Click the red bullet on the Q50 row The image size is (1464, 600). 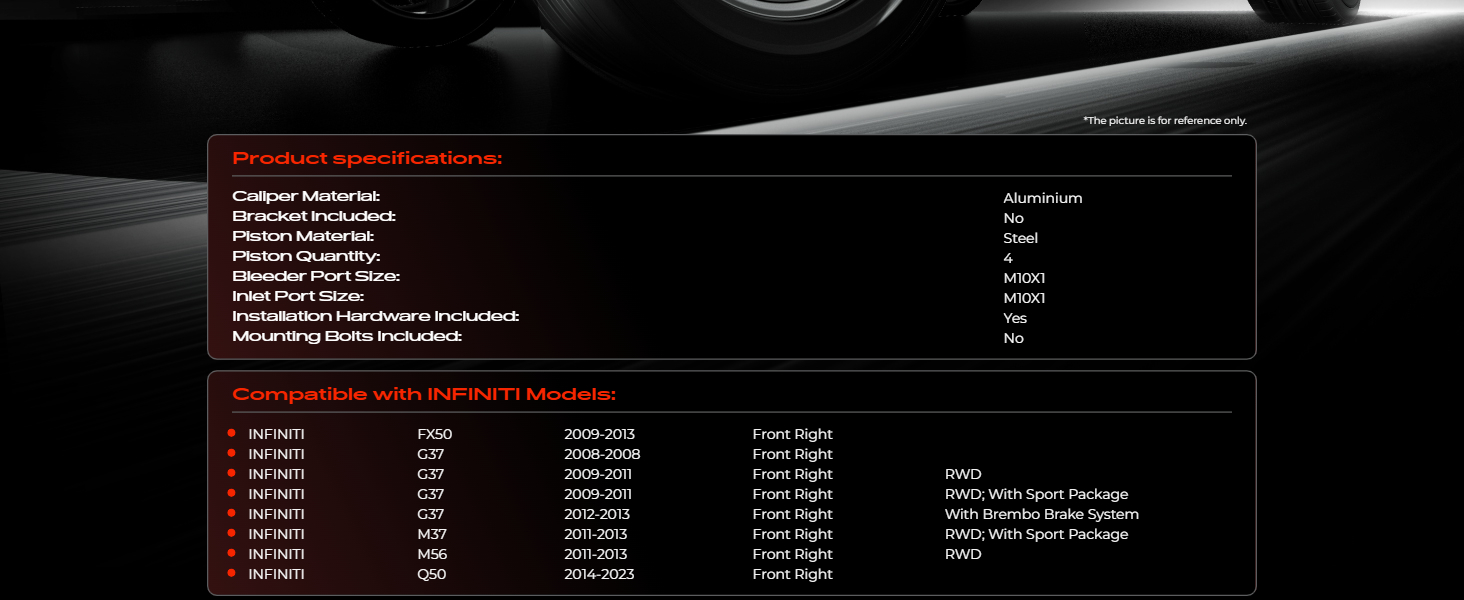click(231, 573)
